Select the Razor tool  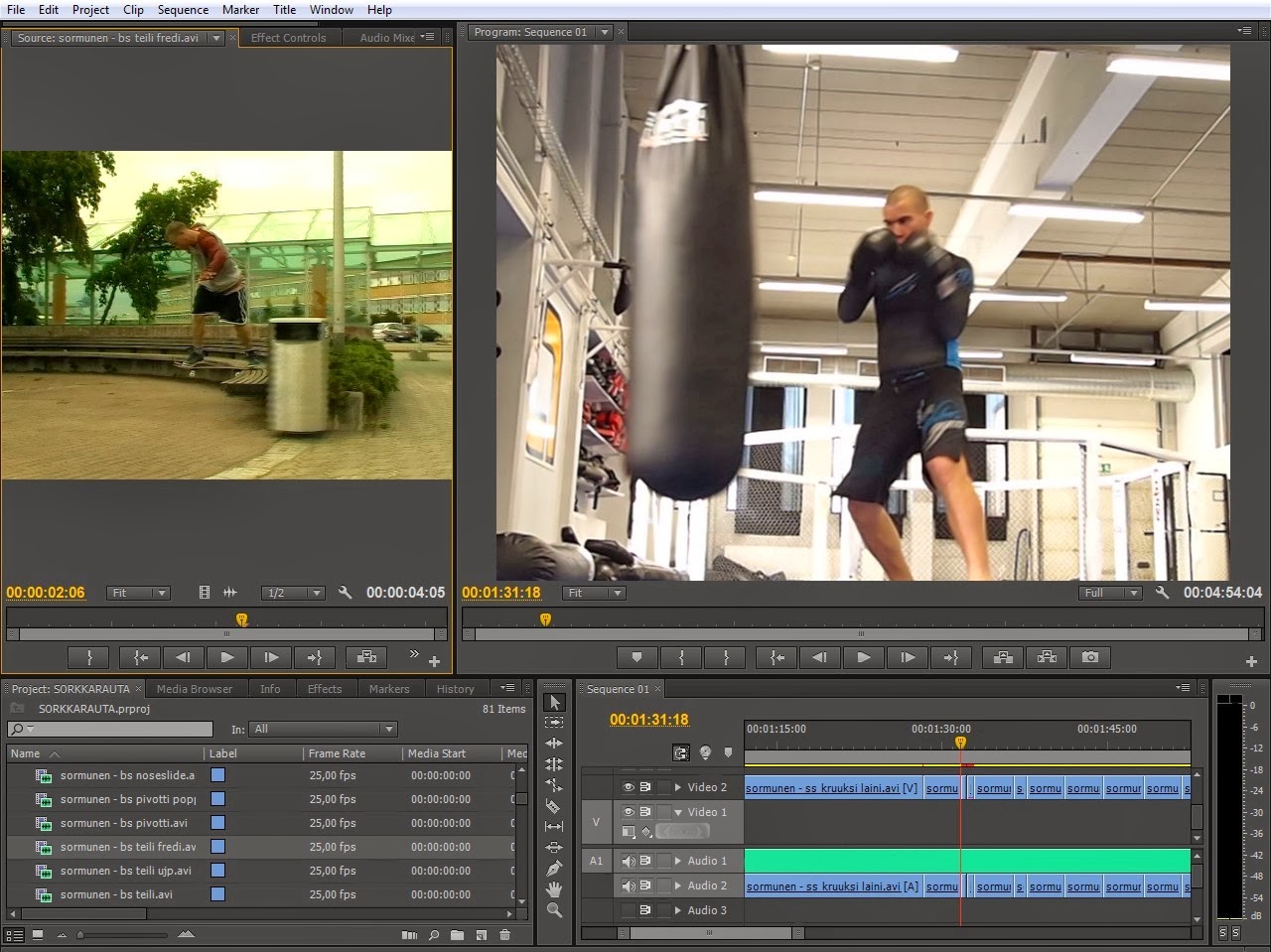pos(554,806)
